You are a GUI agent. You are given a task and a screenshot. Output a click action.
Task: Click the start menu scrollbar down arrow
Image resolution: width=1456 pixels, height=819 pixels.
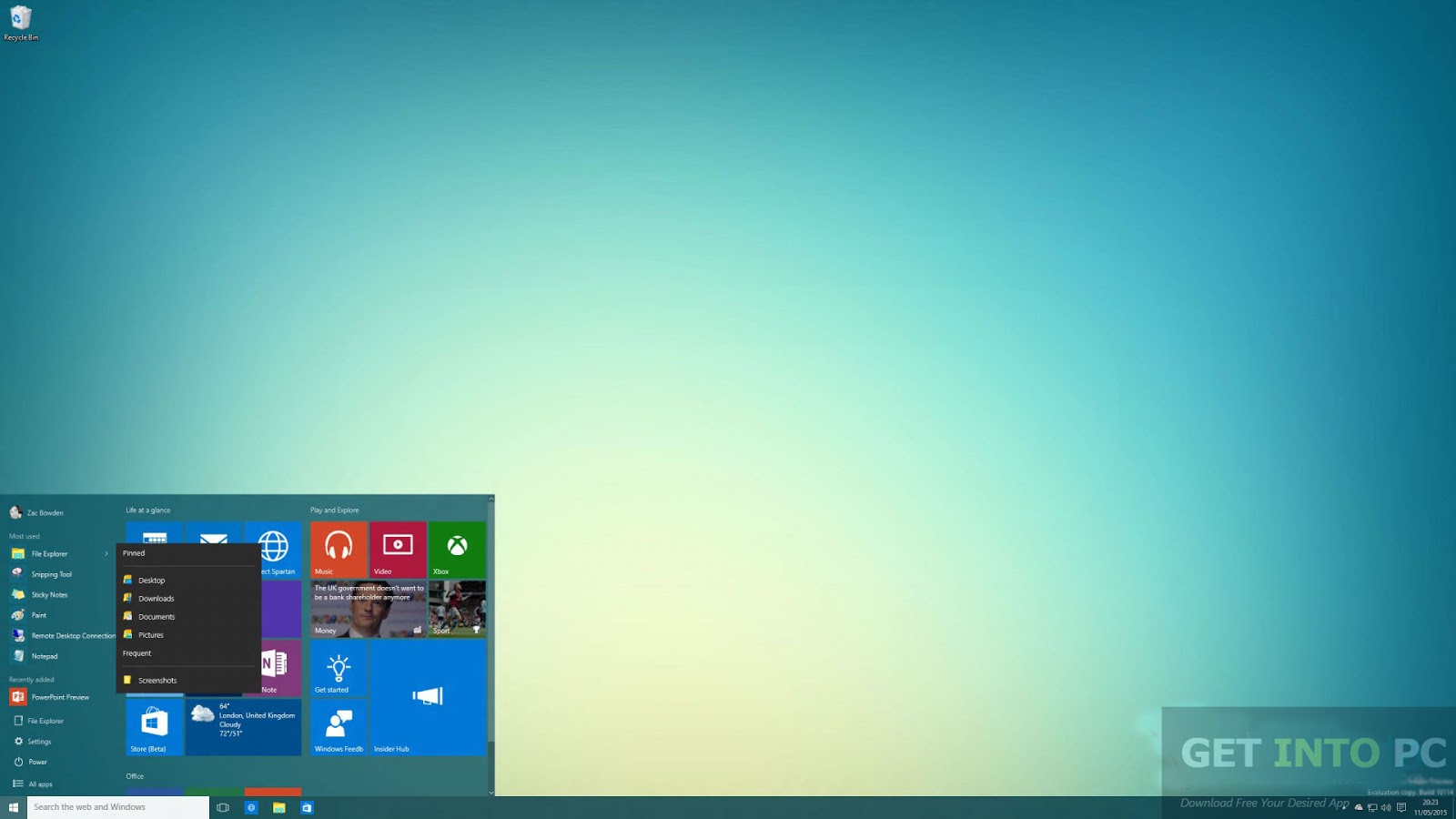point(491,793)
